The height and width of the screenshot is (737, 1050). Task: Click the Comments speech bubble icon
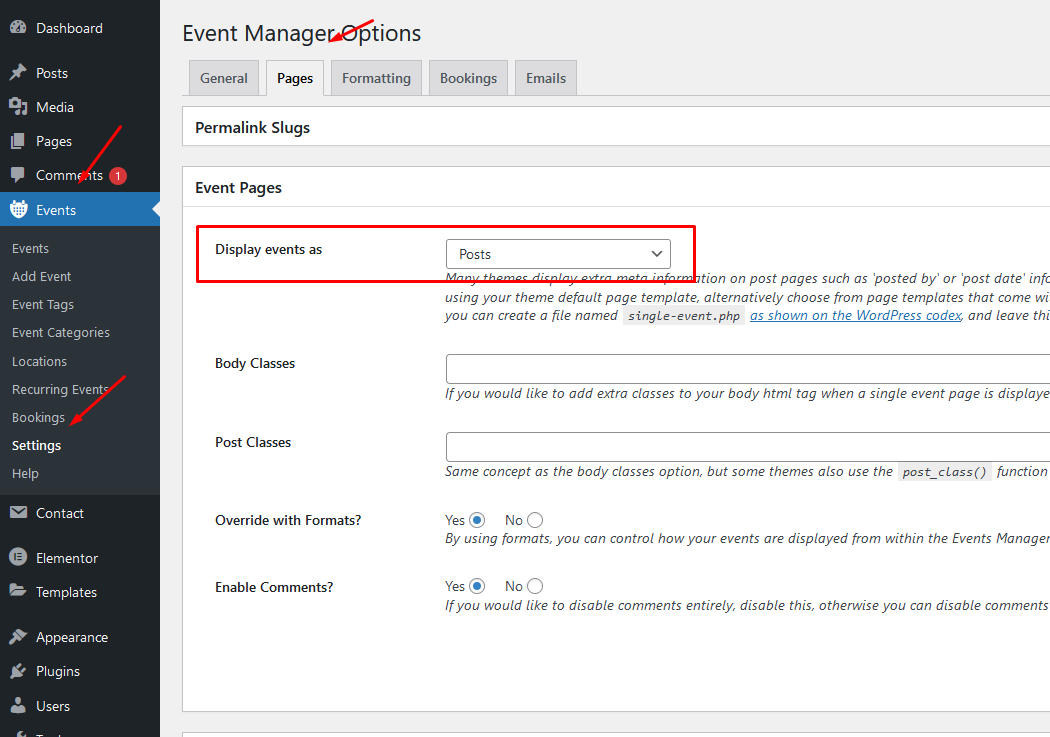pos(18,175)
